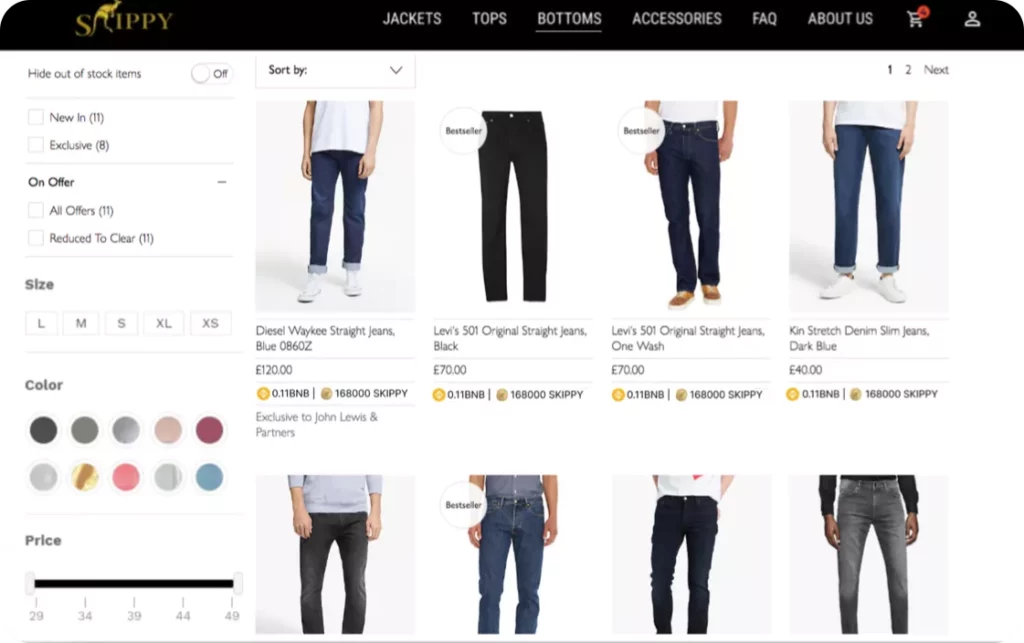Viewport: 1024px width, 643px height.
Task: Go to the Accessories menu
Action: tap(677, 19)
